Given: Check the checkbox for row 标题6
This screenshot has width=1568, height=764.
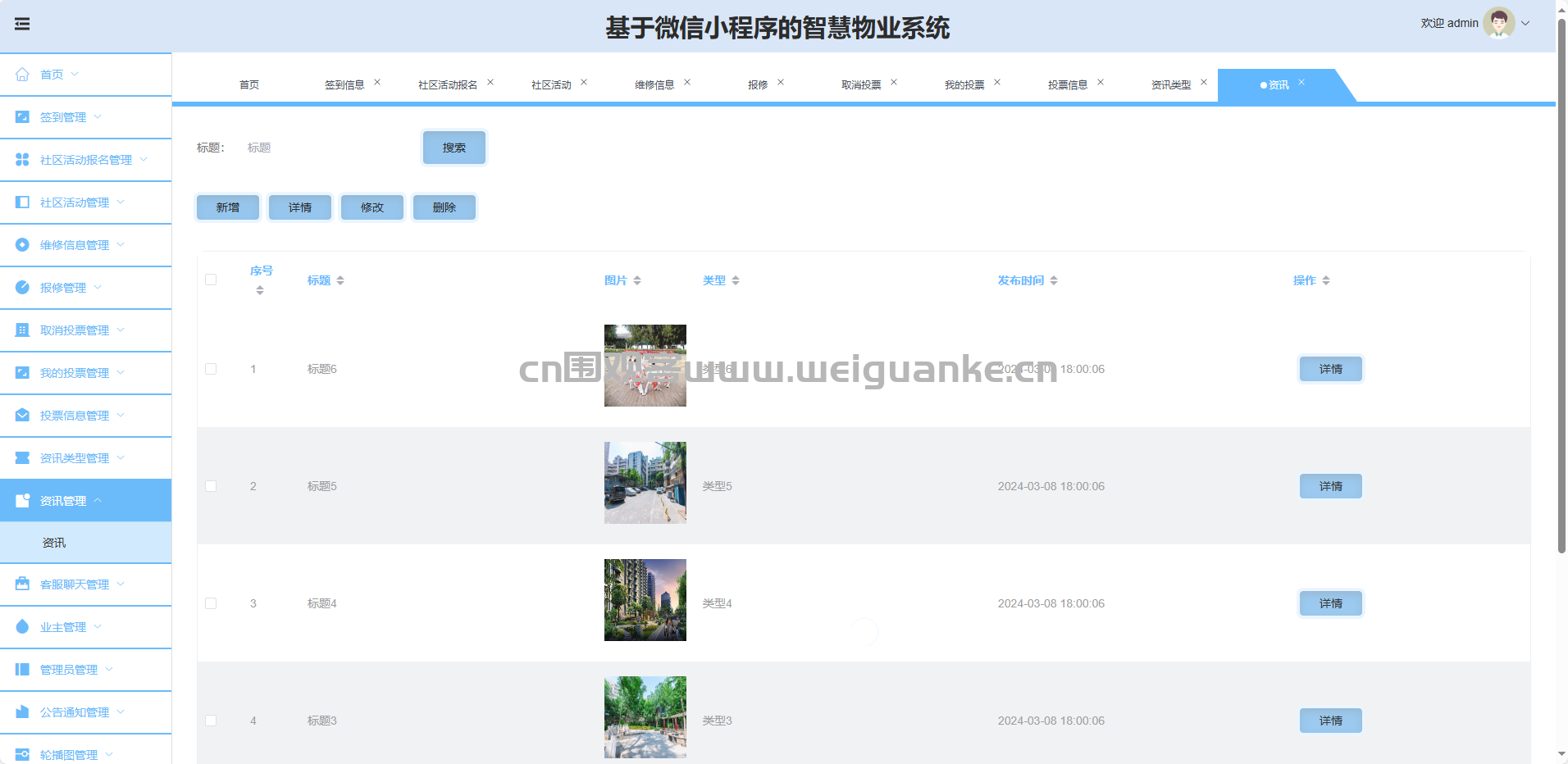Looking at the screenshot, I should [x=211, y=369].
